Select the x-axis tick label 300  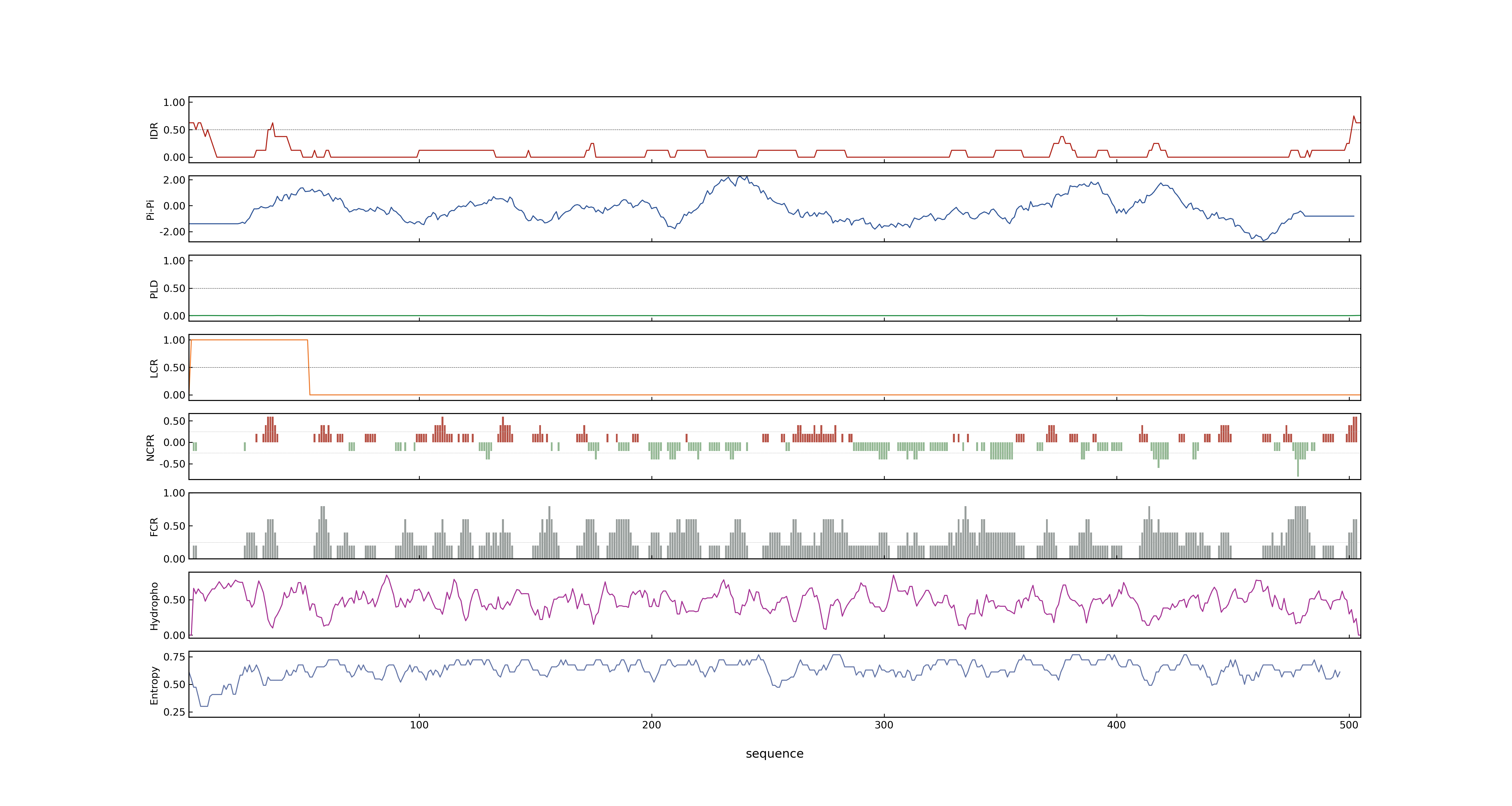click(x=884, y=725)
